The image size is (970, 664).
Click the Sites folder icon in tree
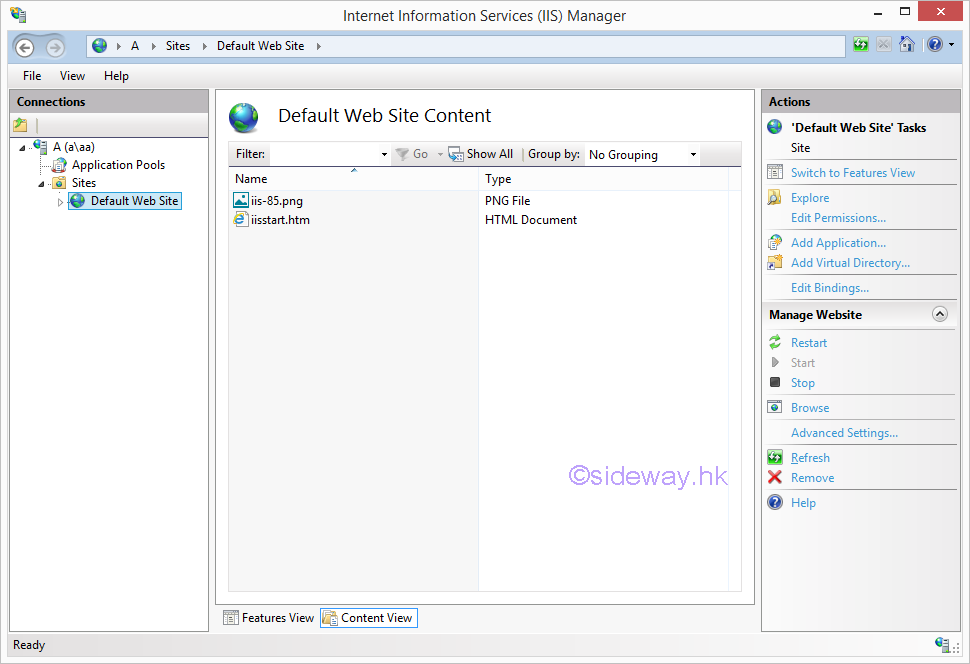(59, 183)
